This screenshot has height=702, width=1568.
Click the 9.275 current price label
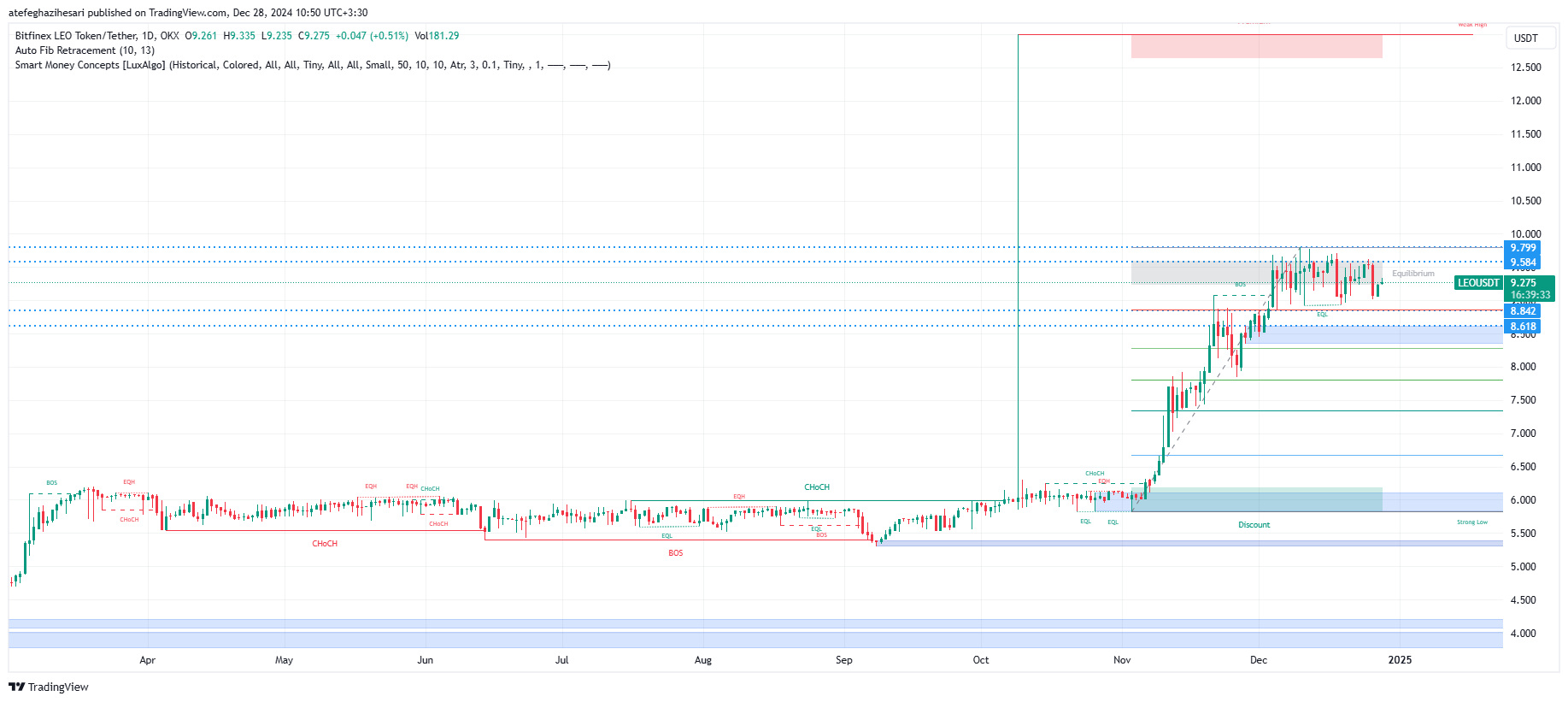[x=1524, y=283]
